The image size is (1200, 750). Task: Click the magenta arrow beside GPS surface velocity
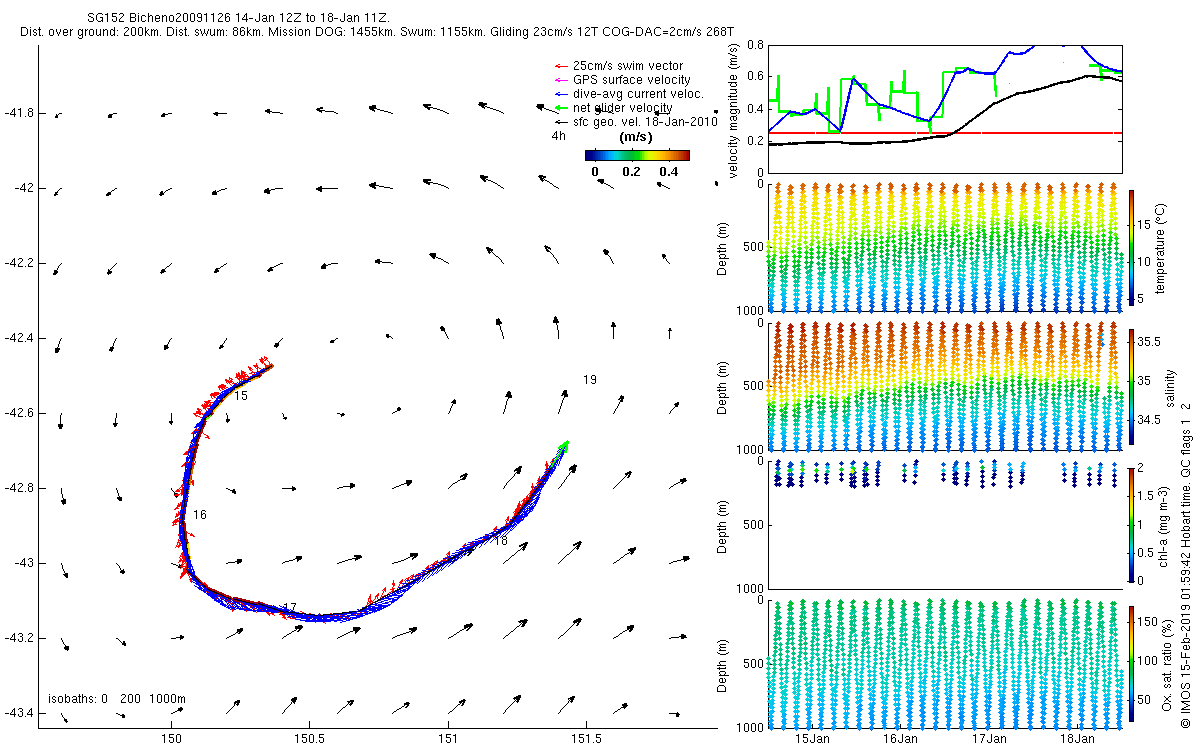pyautogui.click(x=560, y=80)
